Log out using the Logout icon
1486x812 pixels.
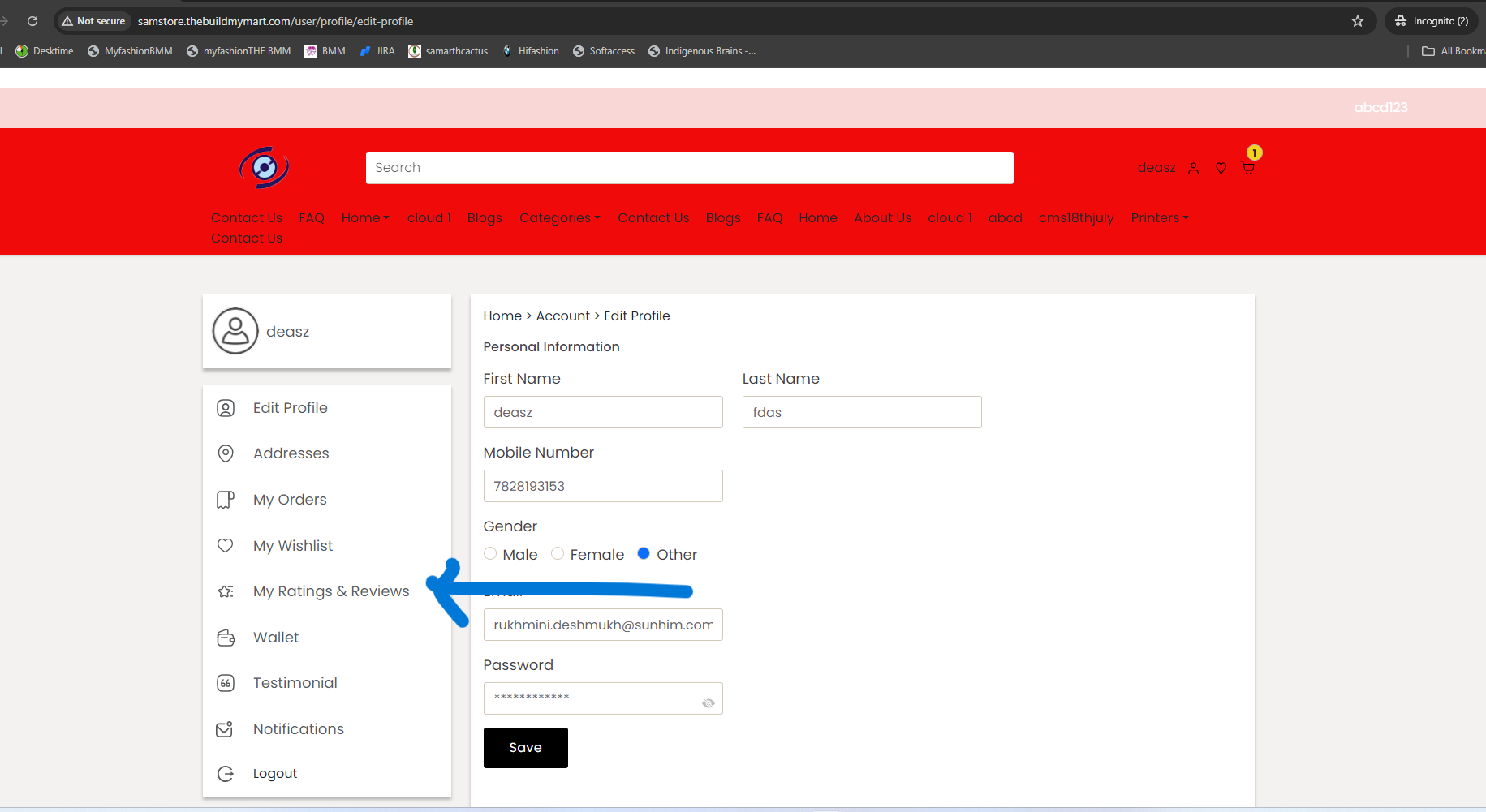click(x=226, y=774)
